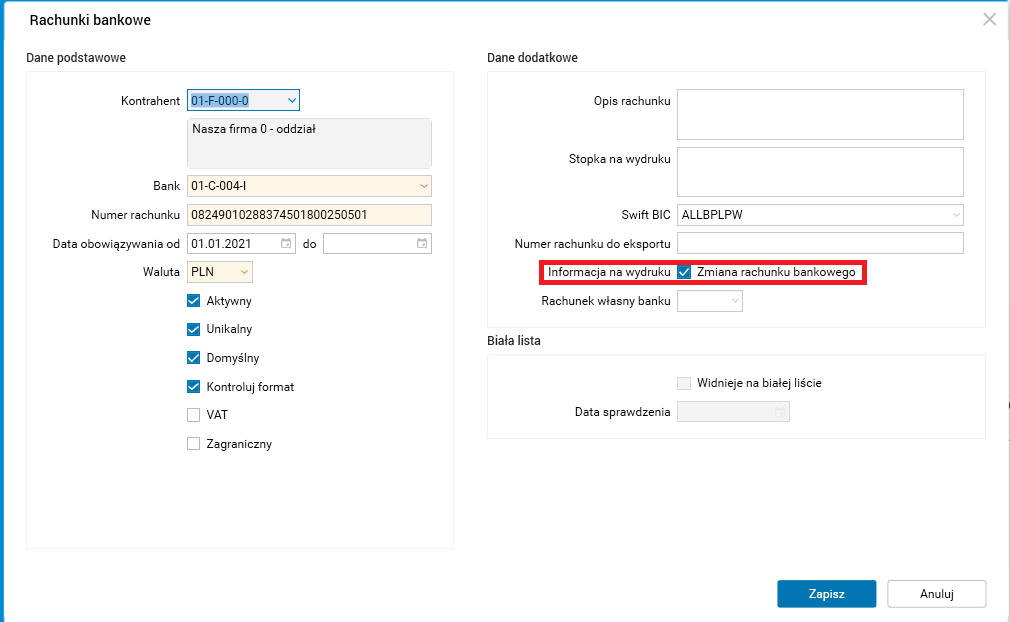The height and width of the screenshot is (622, 1010).
Task: Uncheck Zmiana rachunku bankowego
Action: tap(685, 272)
